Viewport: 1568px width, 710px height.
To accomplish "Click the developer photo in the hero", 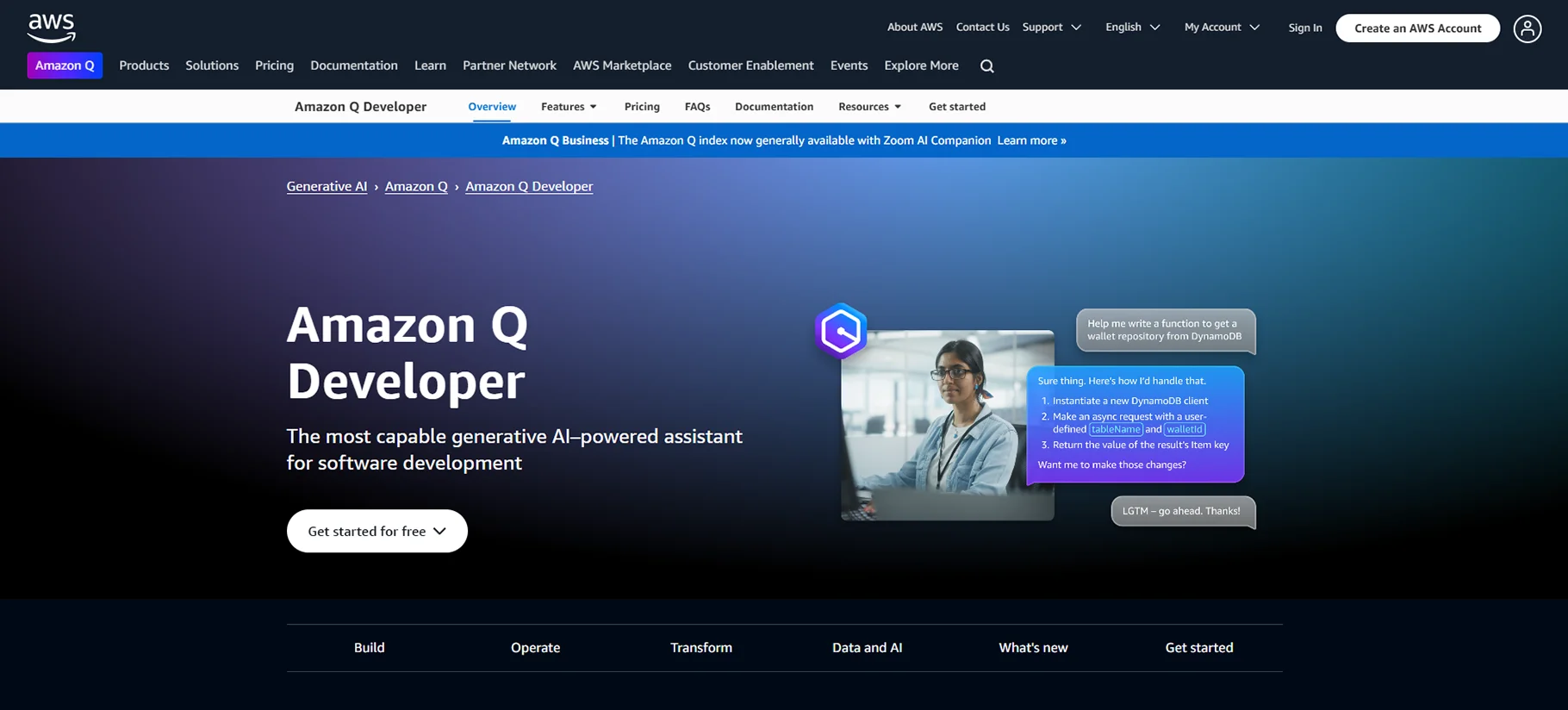I will (947, 426).
